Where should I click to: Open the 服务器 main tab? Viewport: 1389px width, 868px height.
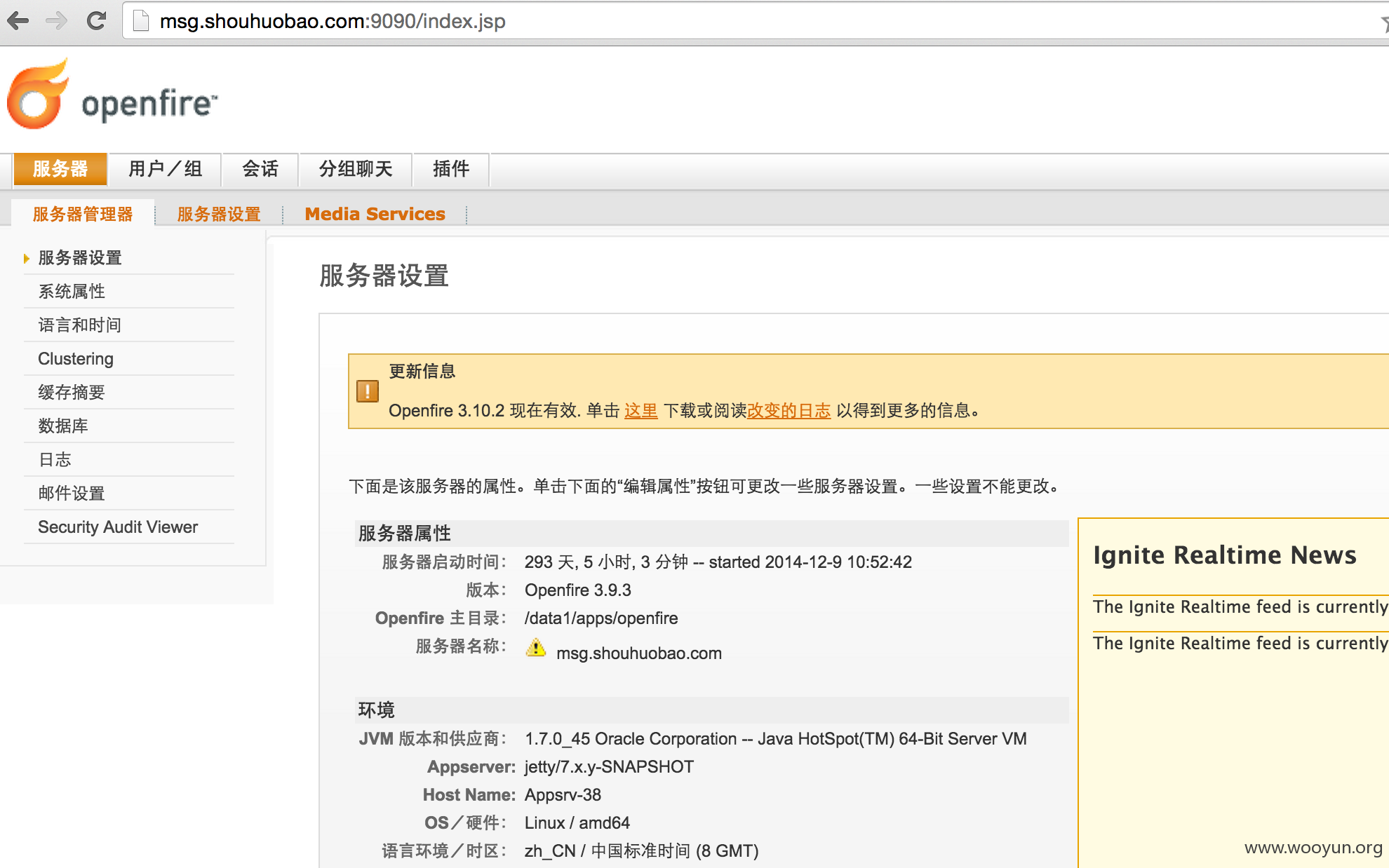[60, 169]
